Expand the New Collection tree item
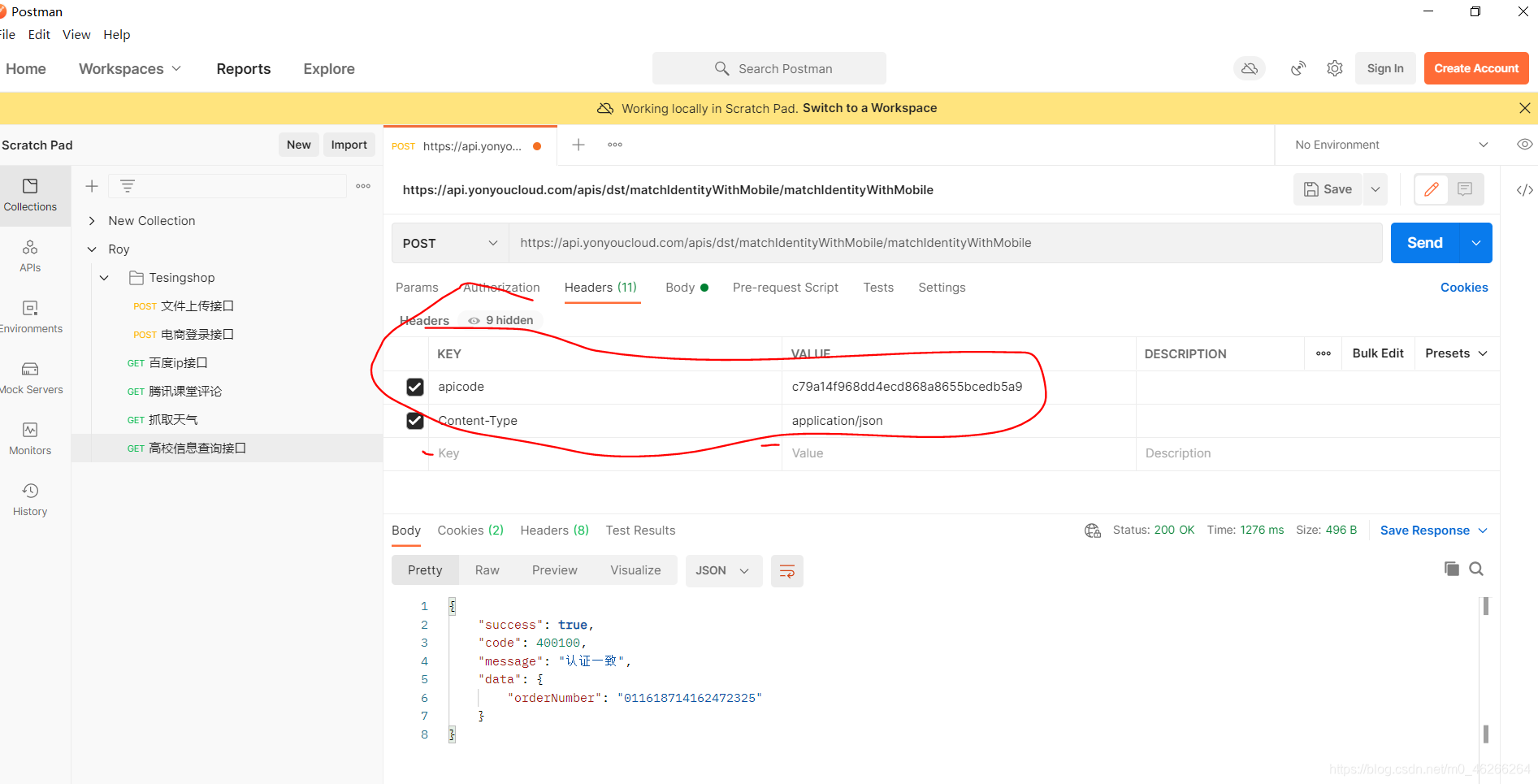Screen dimensions: 1538x784 coord(92,221)
